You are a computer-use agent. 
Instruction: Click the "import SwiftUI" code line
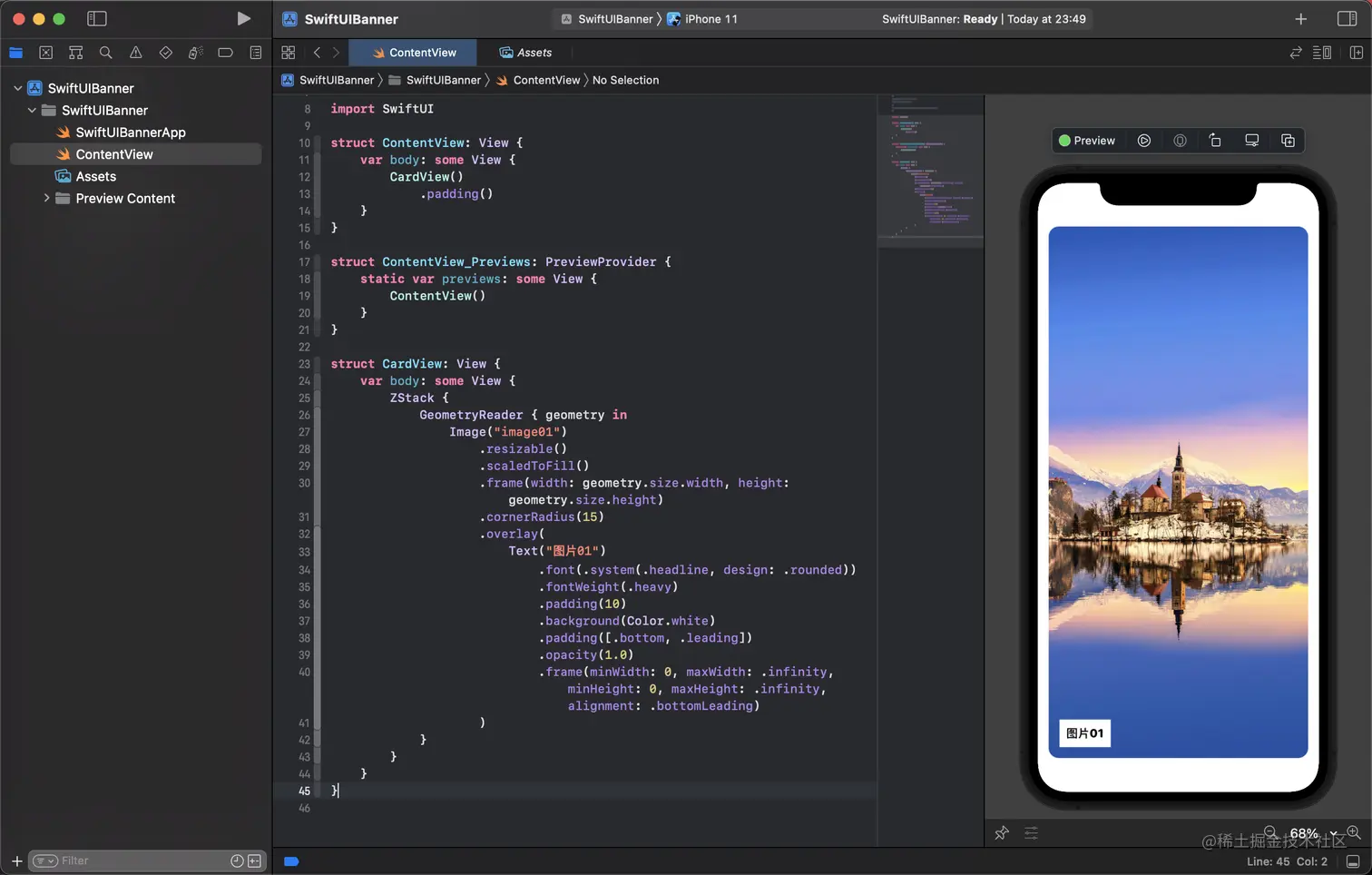coord(382,109)
